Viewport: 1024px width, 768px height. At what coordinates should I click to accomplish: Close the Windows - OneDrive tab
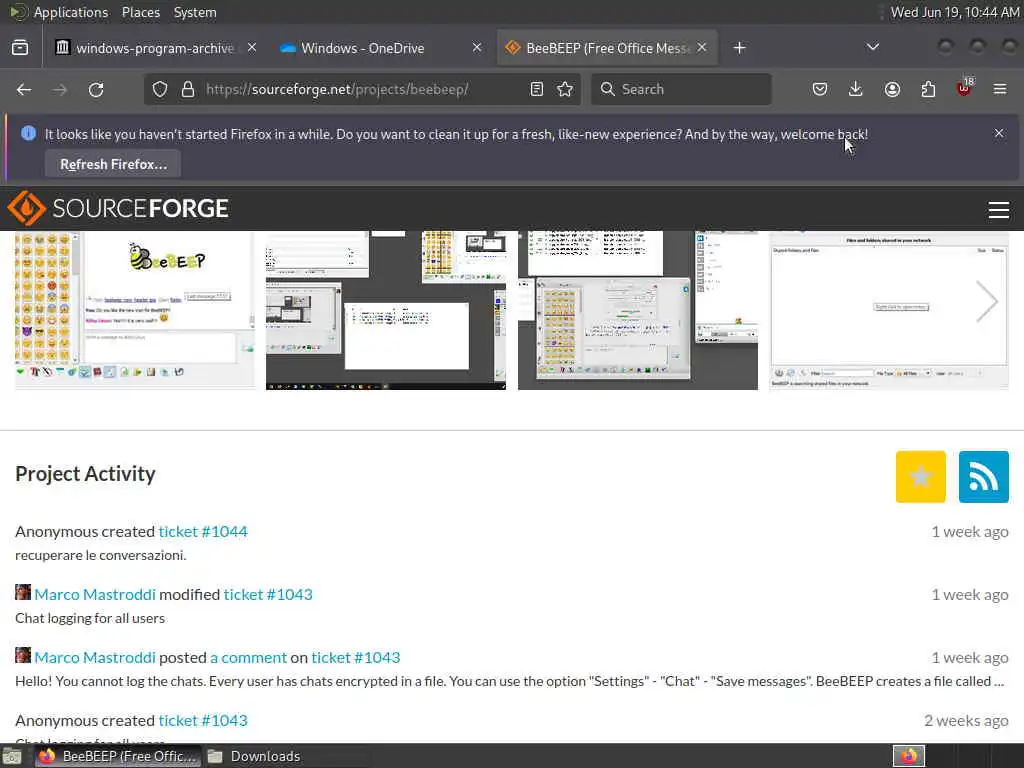tap(477, 48)
